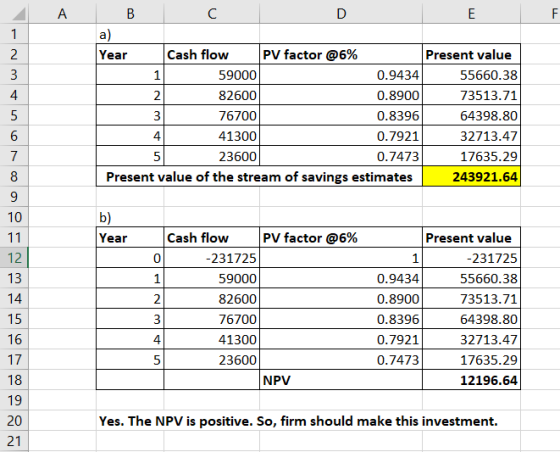Select present value 17635.29 in row 17
560x452 pixels.
[471, 360]
